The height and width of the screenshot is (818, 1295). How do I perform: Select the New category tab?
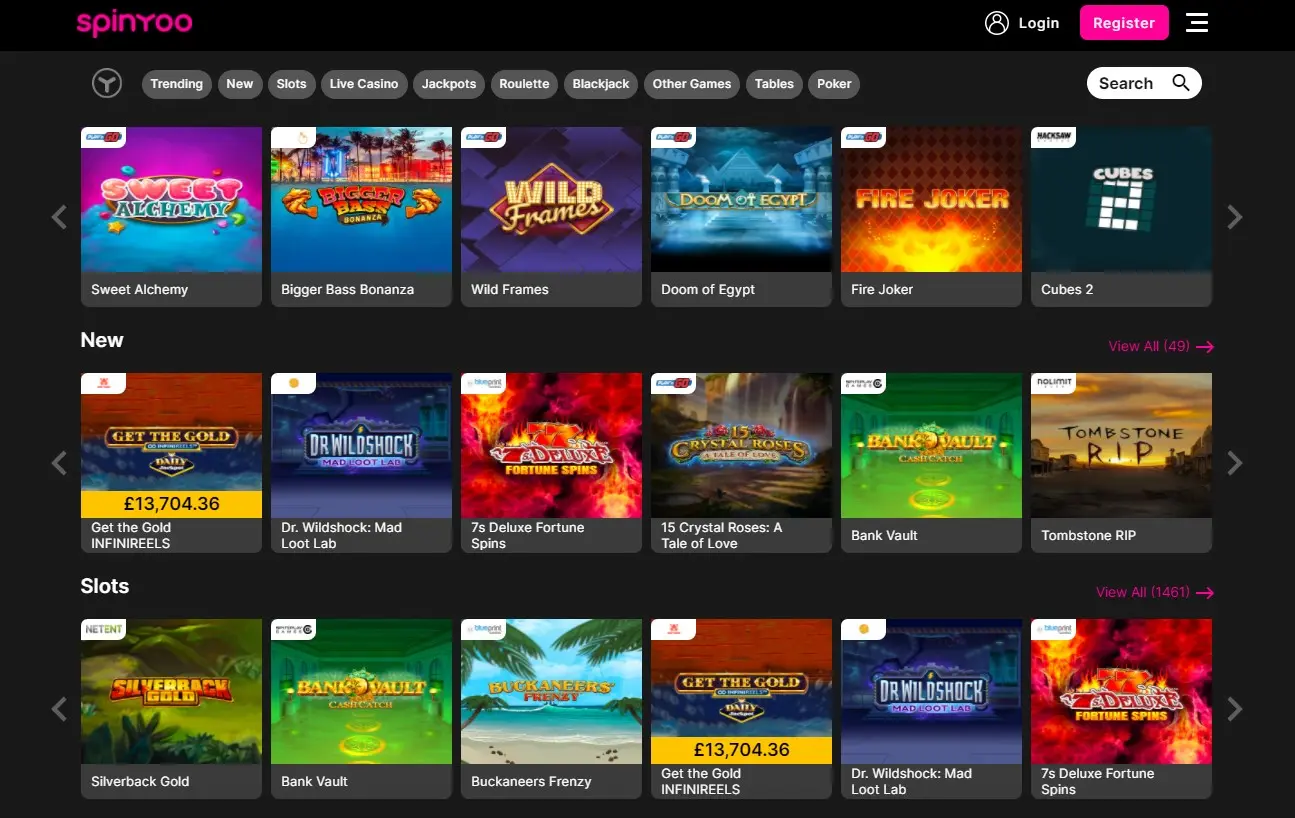coord(240,84)
